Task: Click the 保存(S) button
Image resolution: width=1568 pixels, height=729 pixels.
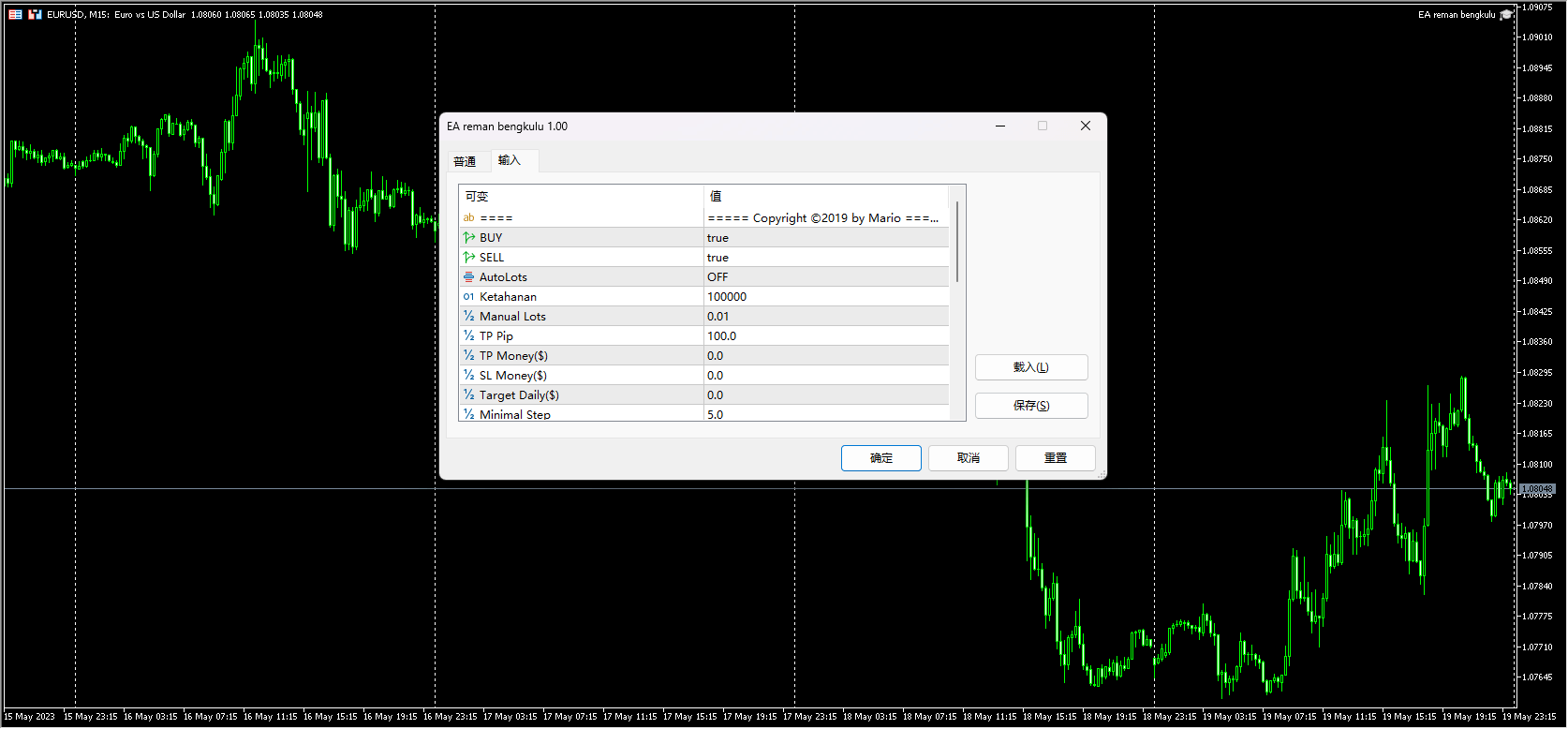Action: click(x=1030, y=406)
